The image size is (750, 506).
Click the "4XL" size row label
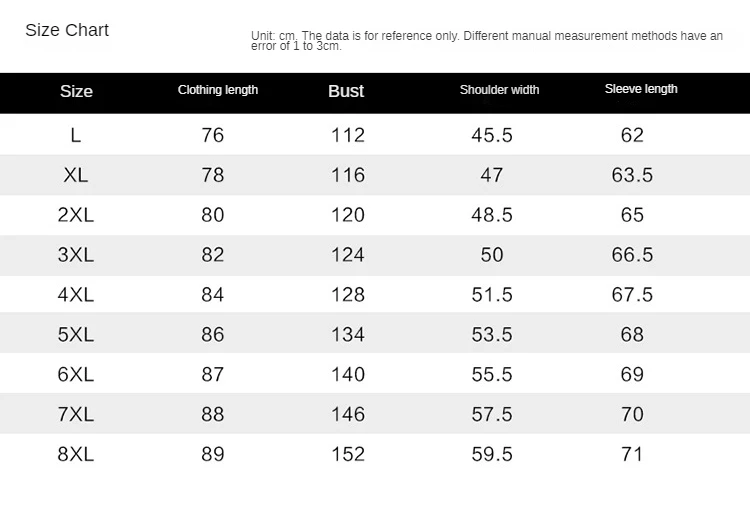76,295
